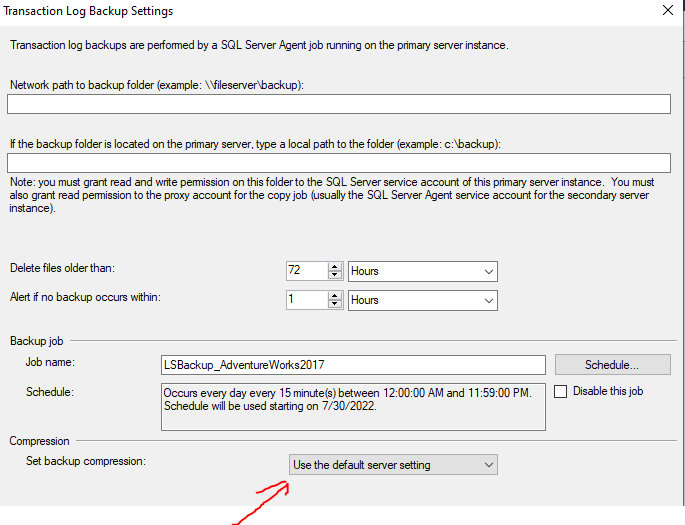The width and height of the screenshot is (685, 525).
Task: Increase the Alert if no backup value
Action: pyautogui.click(x=335, y=296)
